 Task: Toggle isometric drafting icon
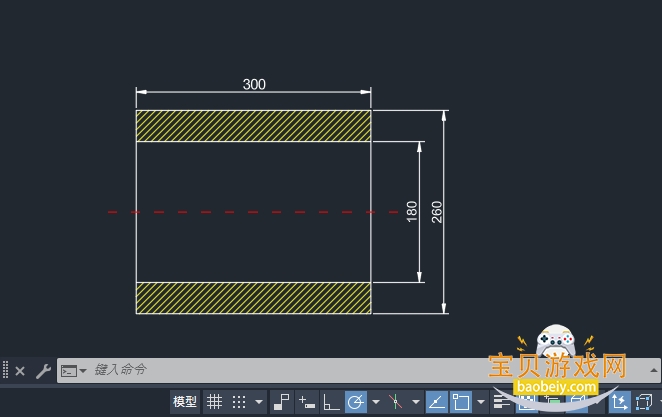pyautogui.click(x=396, y=402)
